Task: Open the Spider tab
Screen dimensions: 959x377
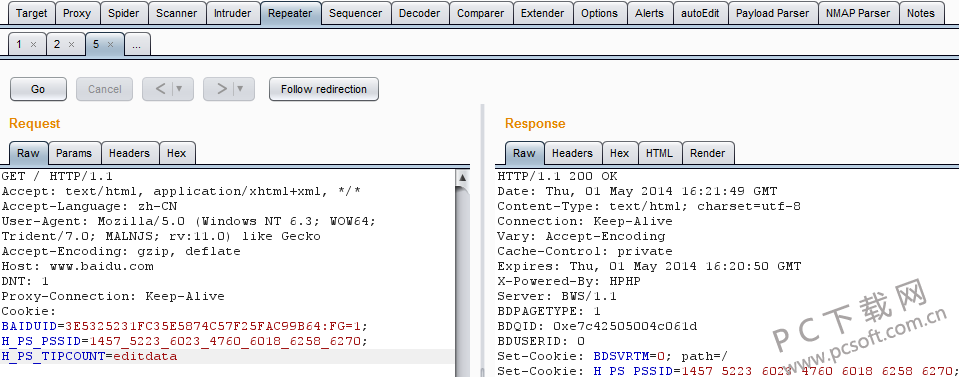Action: point(124,13)
